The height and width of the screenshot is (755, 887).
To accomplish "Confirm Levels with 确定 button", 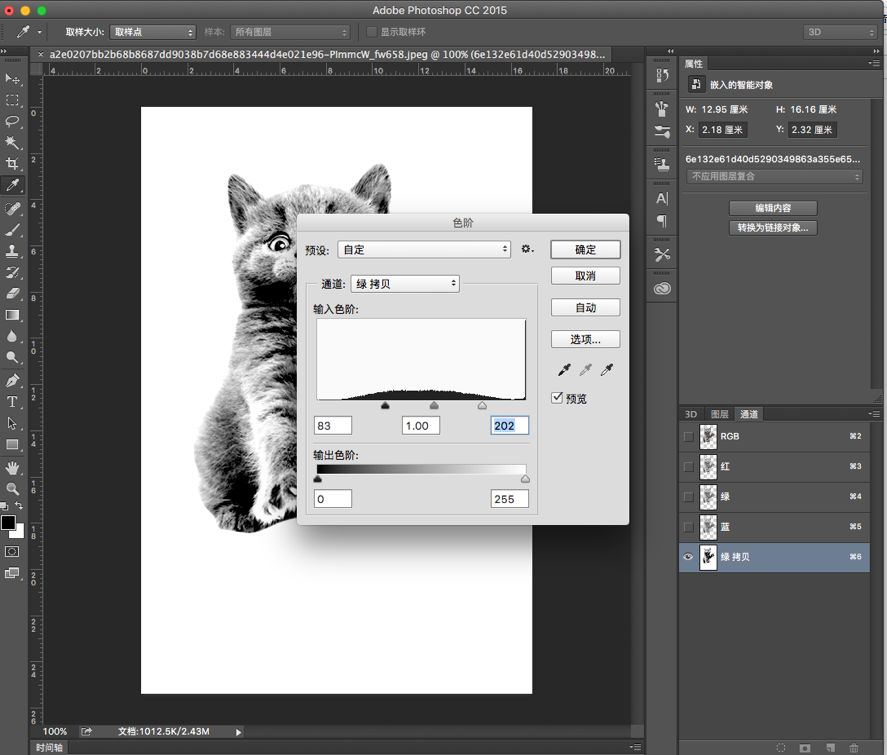I will click(x=585, y=249).
